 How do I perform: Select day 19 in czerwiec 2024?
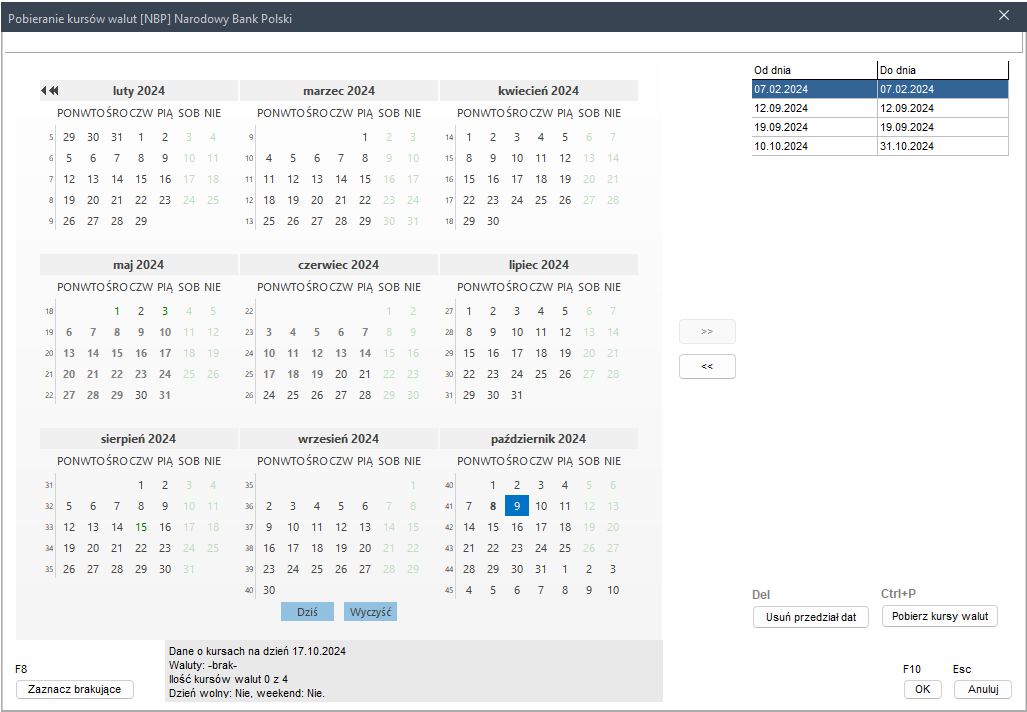pos(317,374)
